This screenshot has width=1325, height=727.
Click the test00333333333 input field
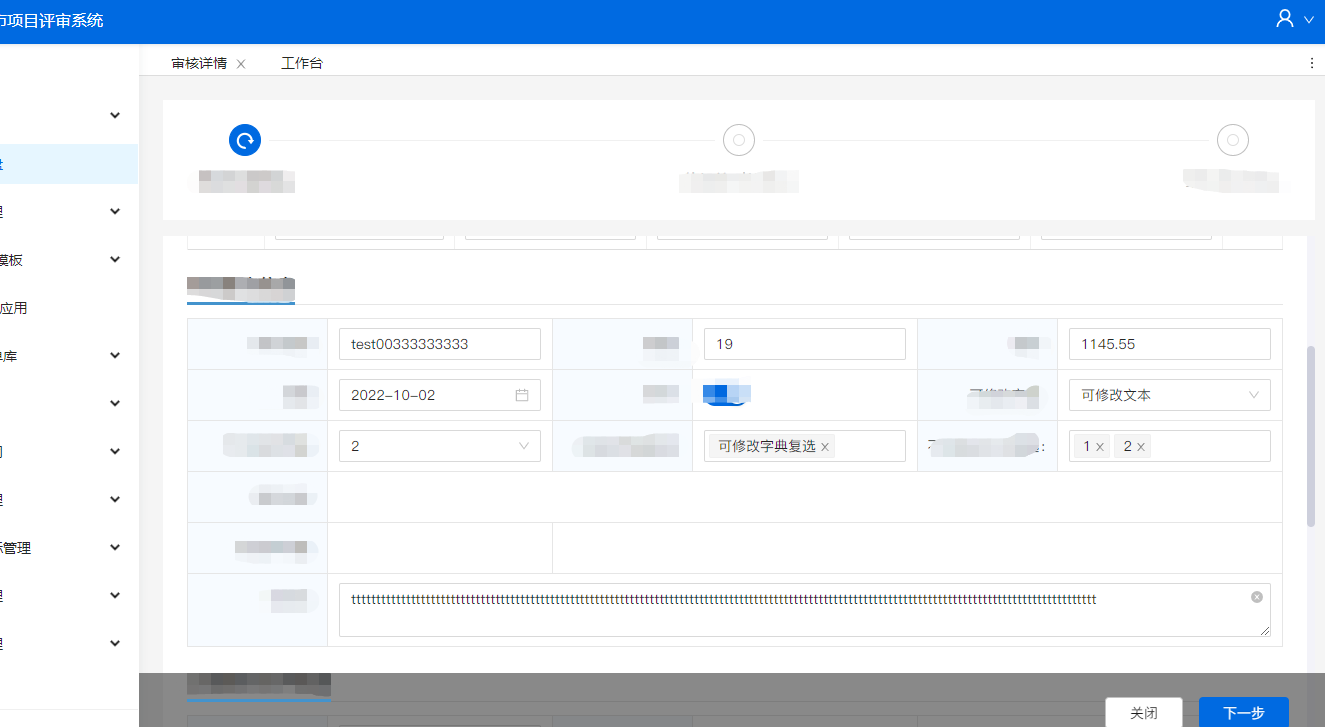point(440,344)
